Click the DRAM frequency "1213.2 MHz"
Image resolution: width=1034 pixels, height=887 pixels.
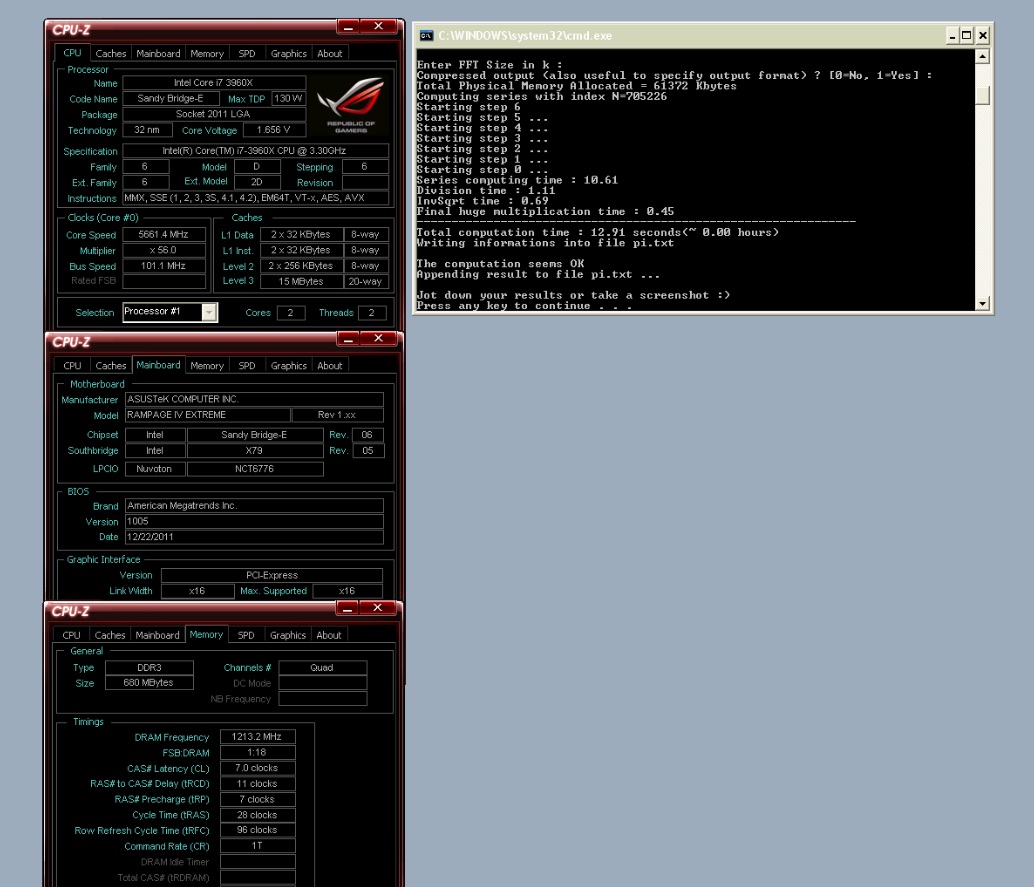[257, 737]
